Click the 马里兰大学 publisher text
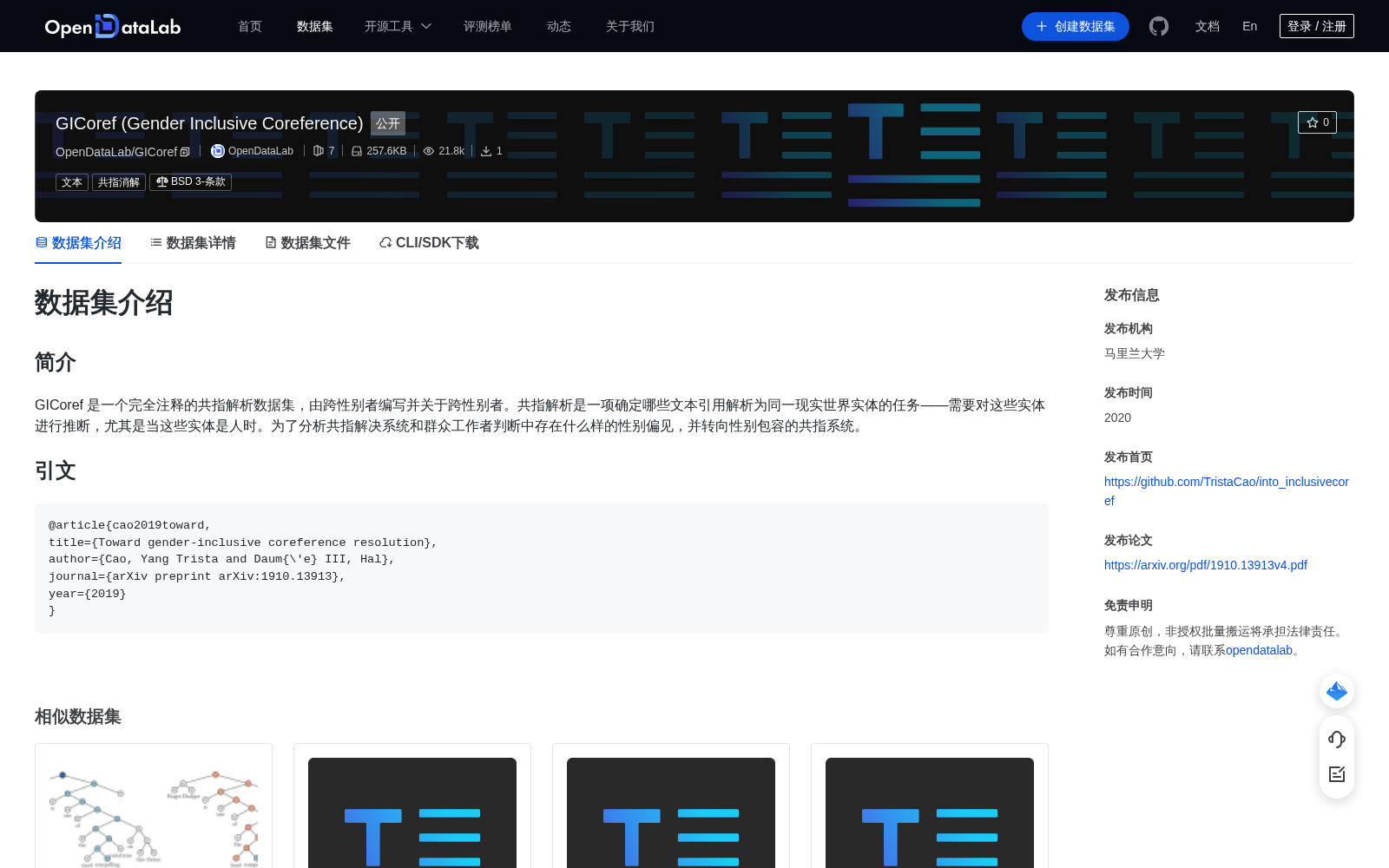 point(1135,353)
